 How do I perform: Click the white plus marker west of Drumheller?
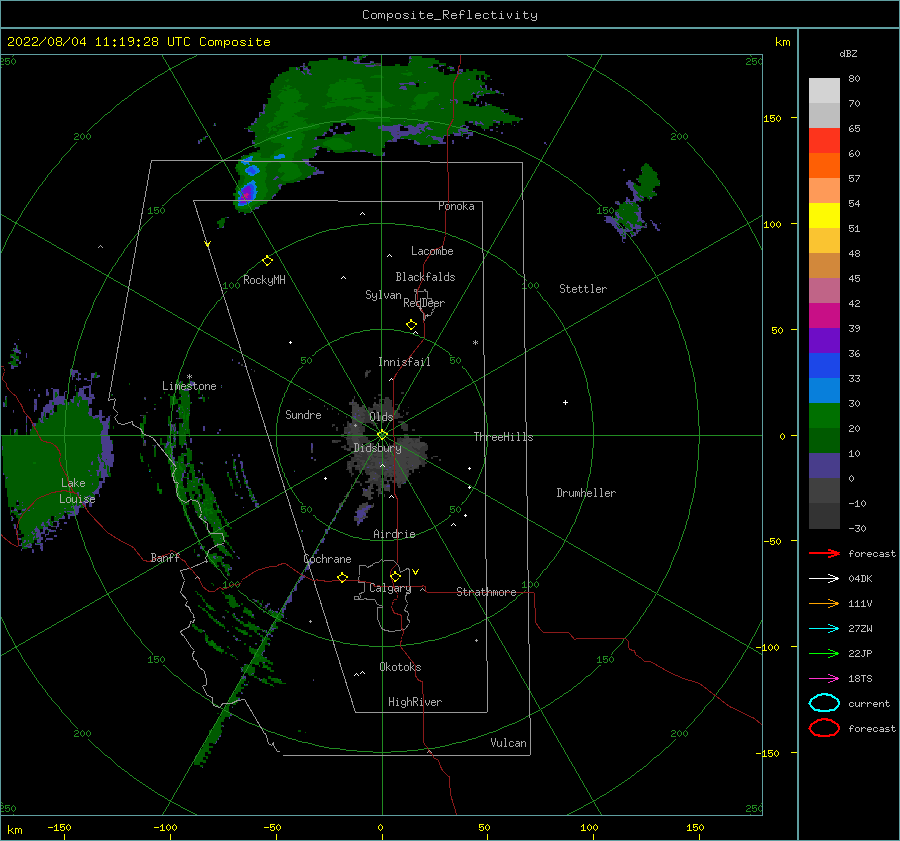click(565, 402)
